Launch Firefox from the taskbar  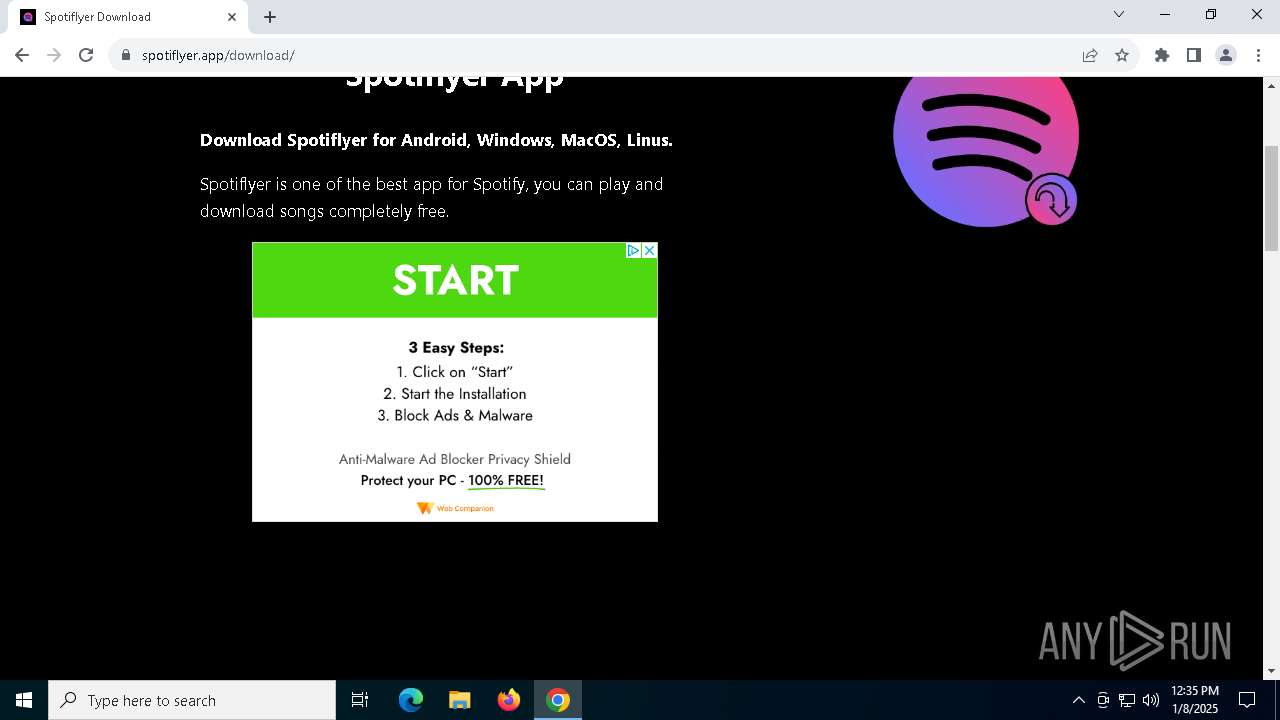[x=509, y=700]
